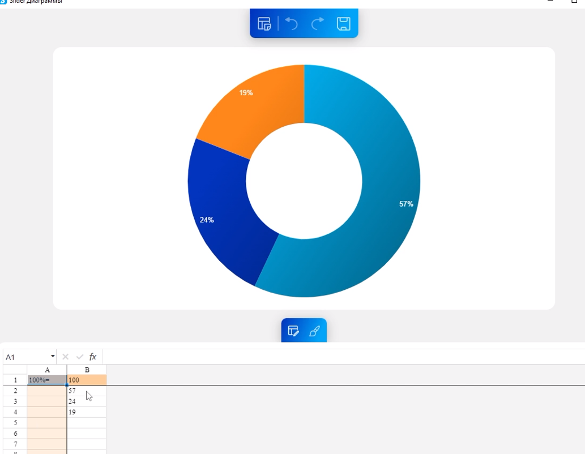Click the 57% data label
This screenshot has width=586, height=454.
point(406,204)
